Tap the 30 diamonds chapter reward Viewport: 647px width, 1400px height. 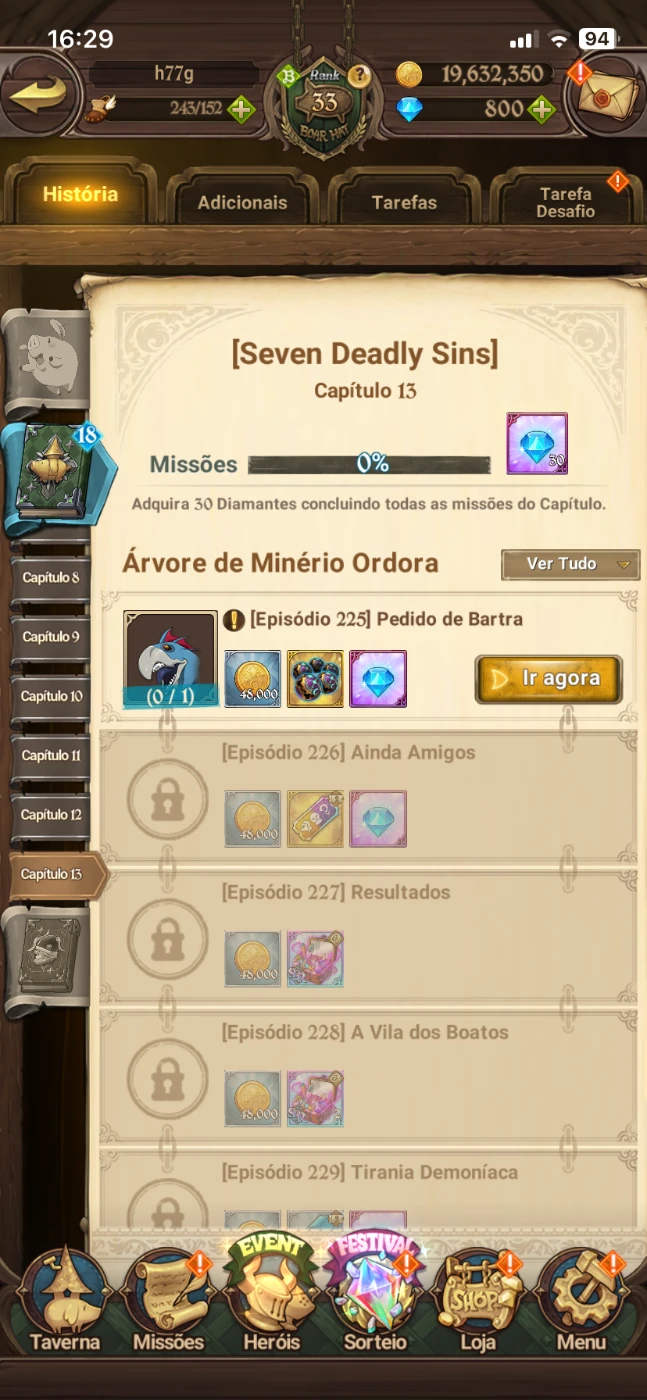pyautogui.click(x=537, y=443)
